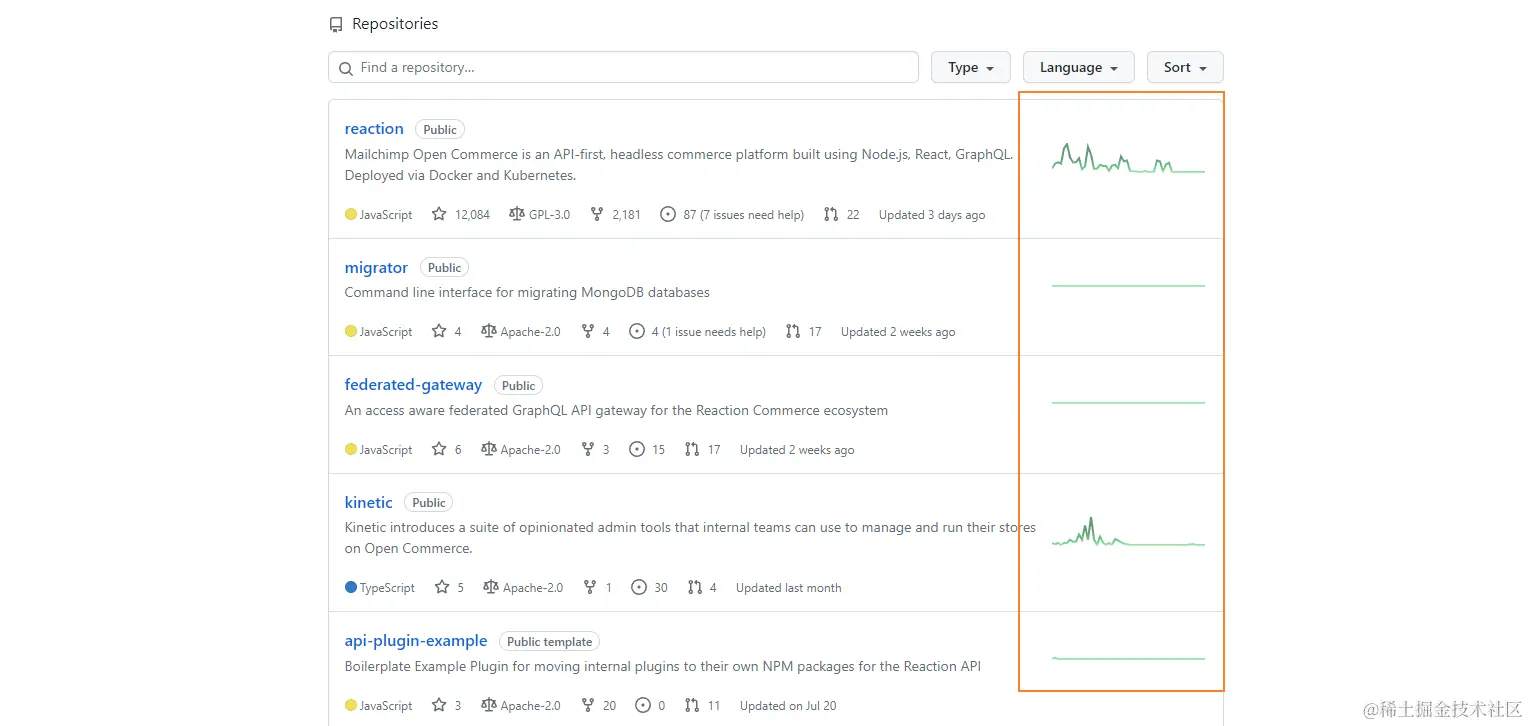Screen dimensions: 1529x726
Task: Open reaction's 87 issues link
Action: 732,214
